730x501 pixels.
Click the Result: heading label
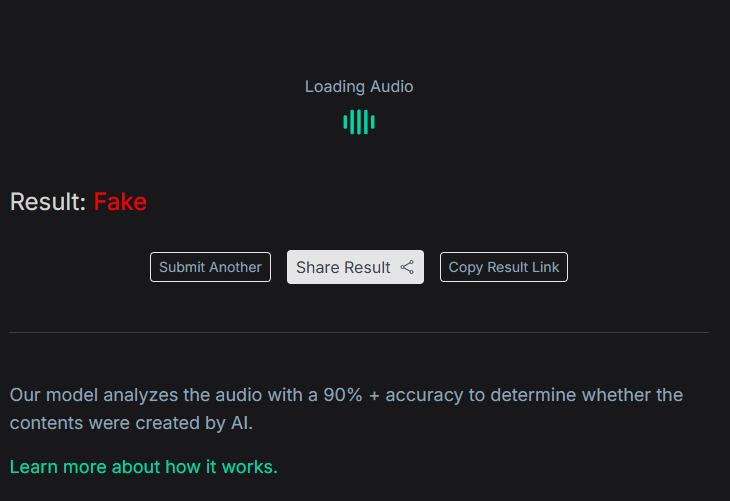pyautogui.click(x=47, y=202)
